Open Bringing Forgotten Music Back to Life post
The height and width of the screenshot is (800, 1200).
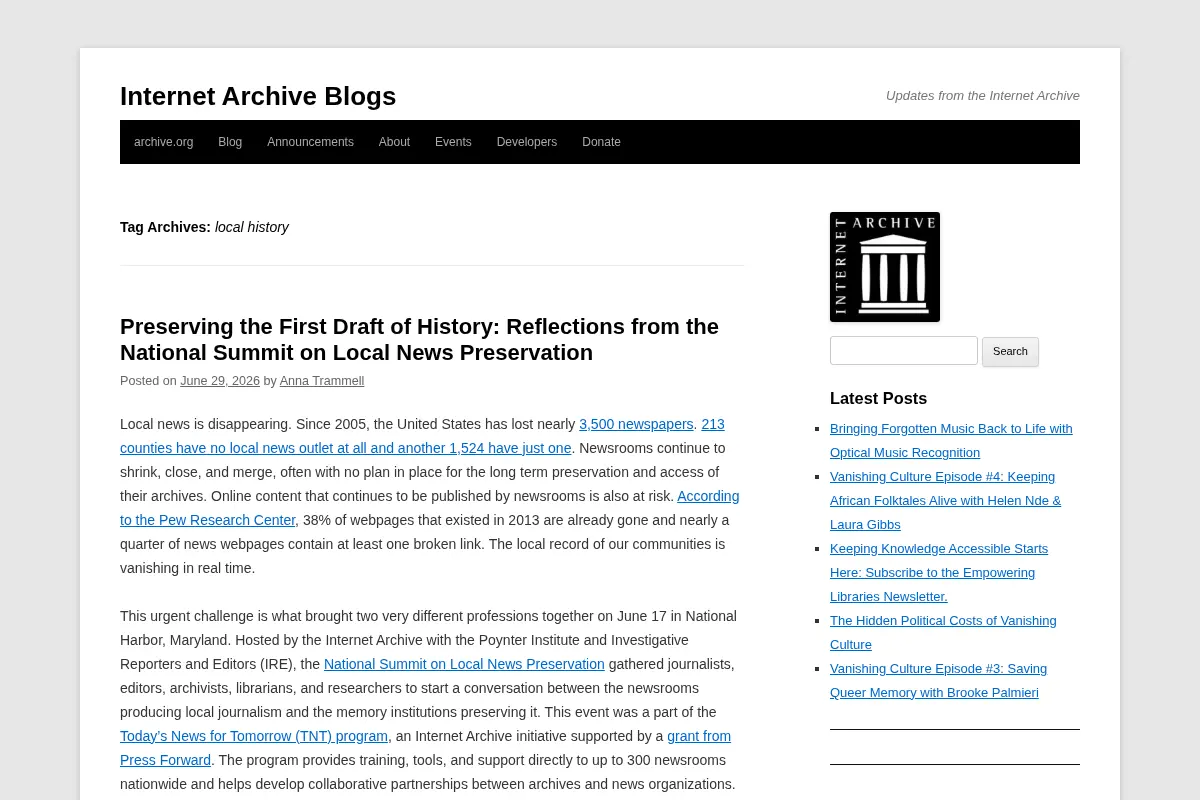pos(951,440)
